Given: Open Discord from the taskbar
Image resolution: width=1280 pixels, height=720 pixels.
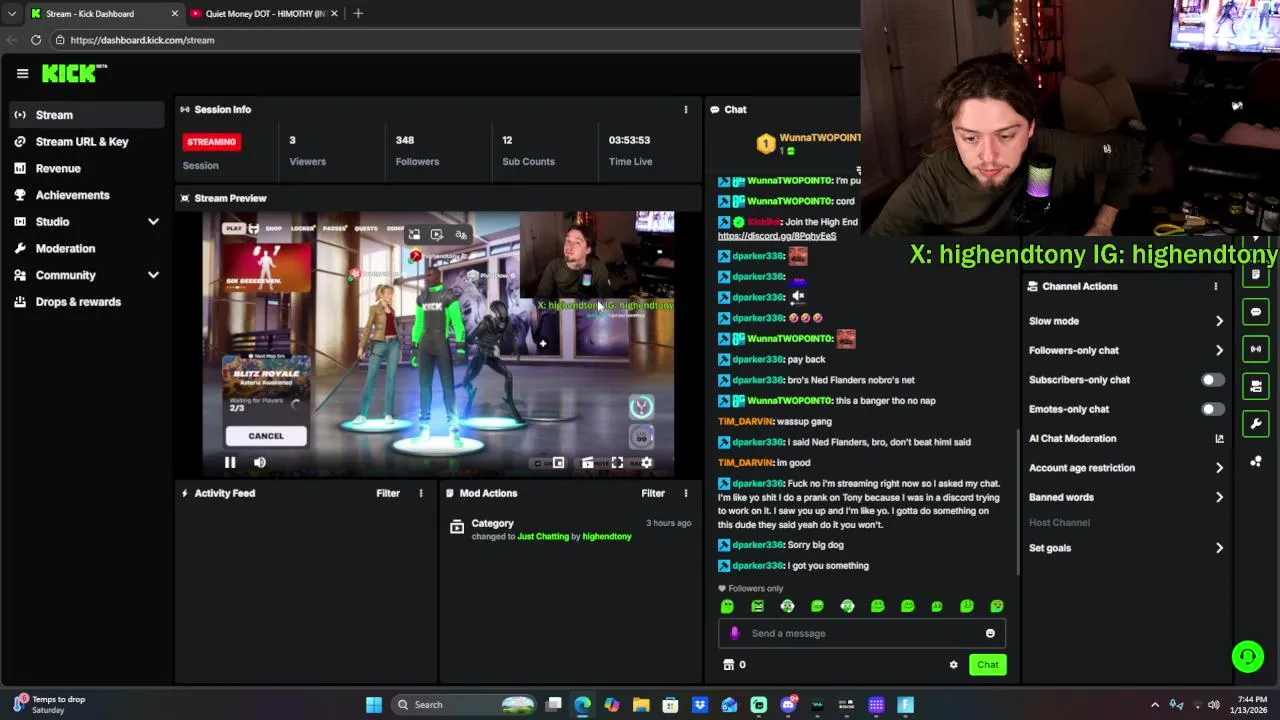Looking at the screenshot, I should (x=788, y=705).
